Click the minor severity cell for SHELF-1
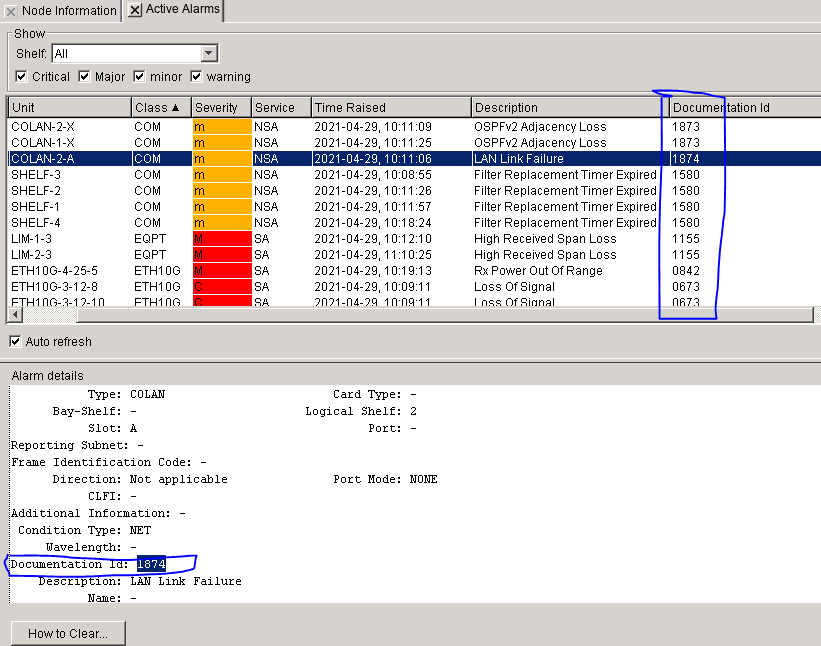Screen dimensions: 821x646 [221, 207]
